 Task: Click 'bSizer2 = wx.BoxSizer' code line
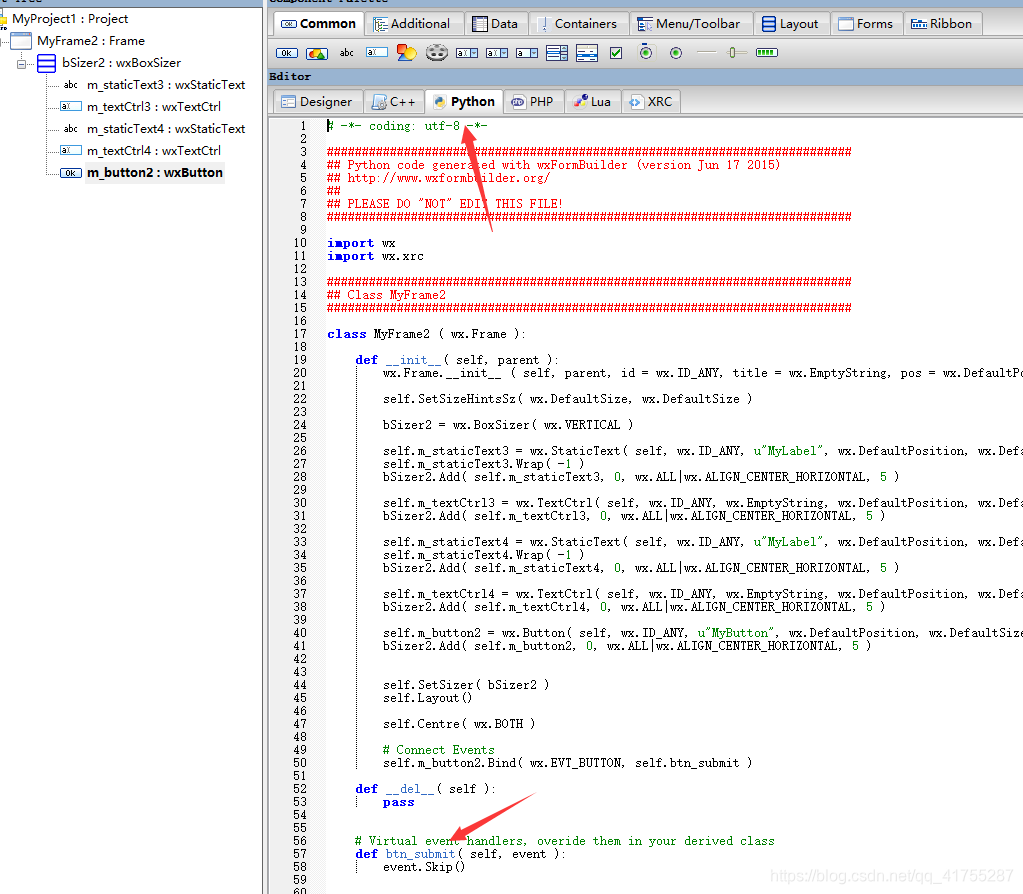point(508,425)
